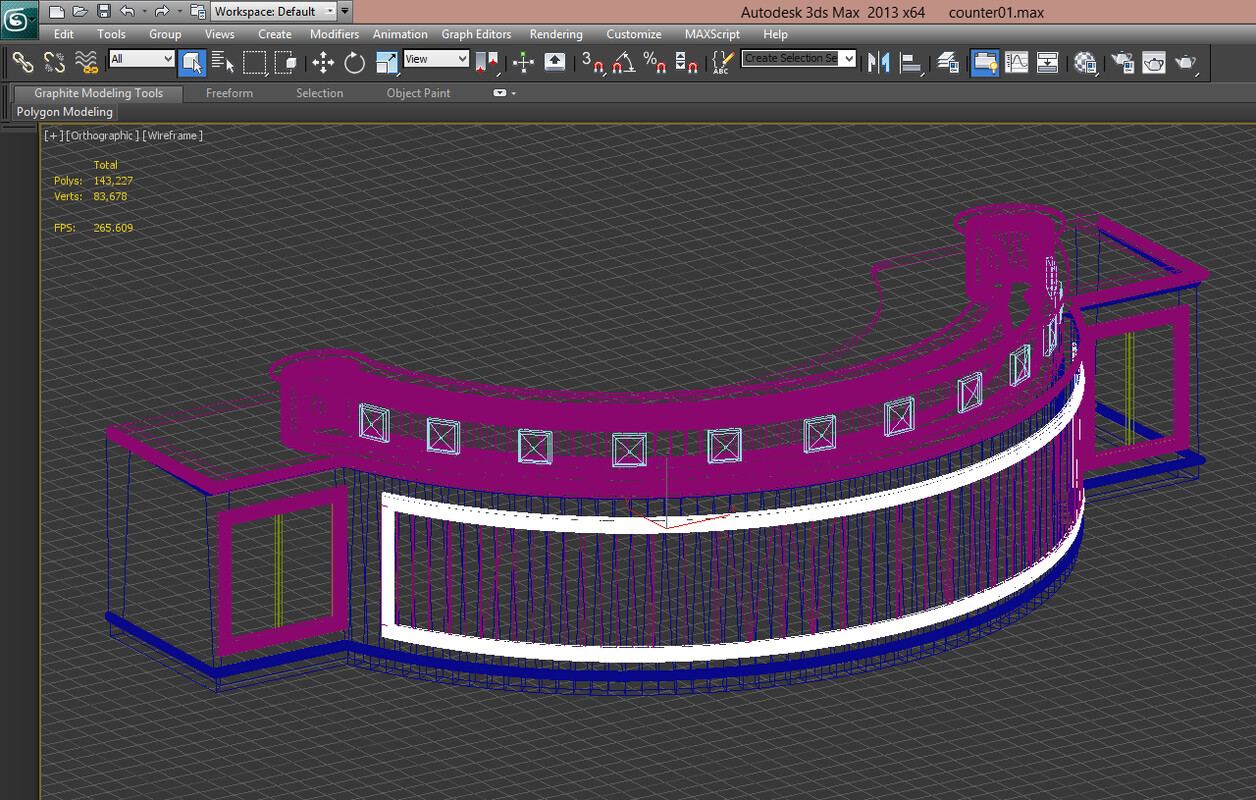1256x800 pixels.
Task: Open the Curve Editor
Action: click(1016, 63)
